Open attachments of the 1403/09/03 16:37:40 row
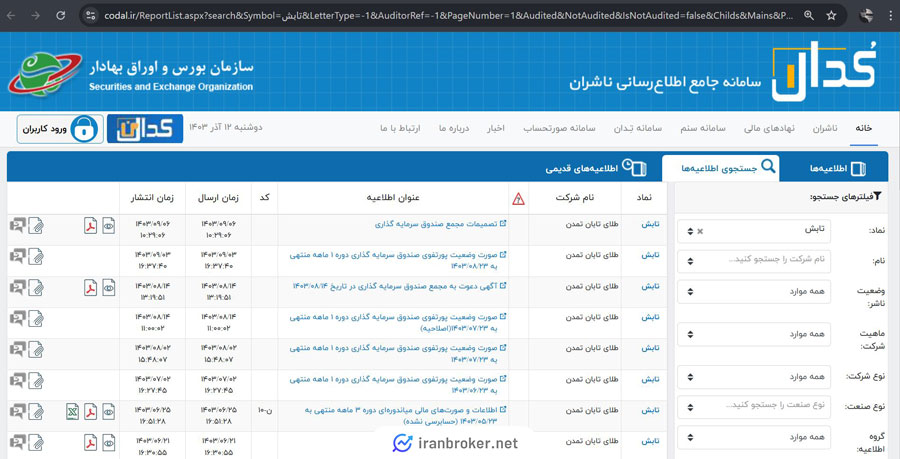900x459 pixels. pyautogui.click(x=36, y=256)
